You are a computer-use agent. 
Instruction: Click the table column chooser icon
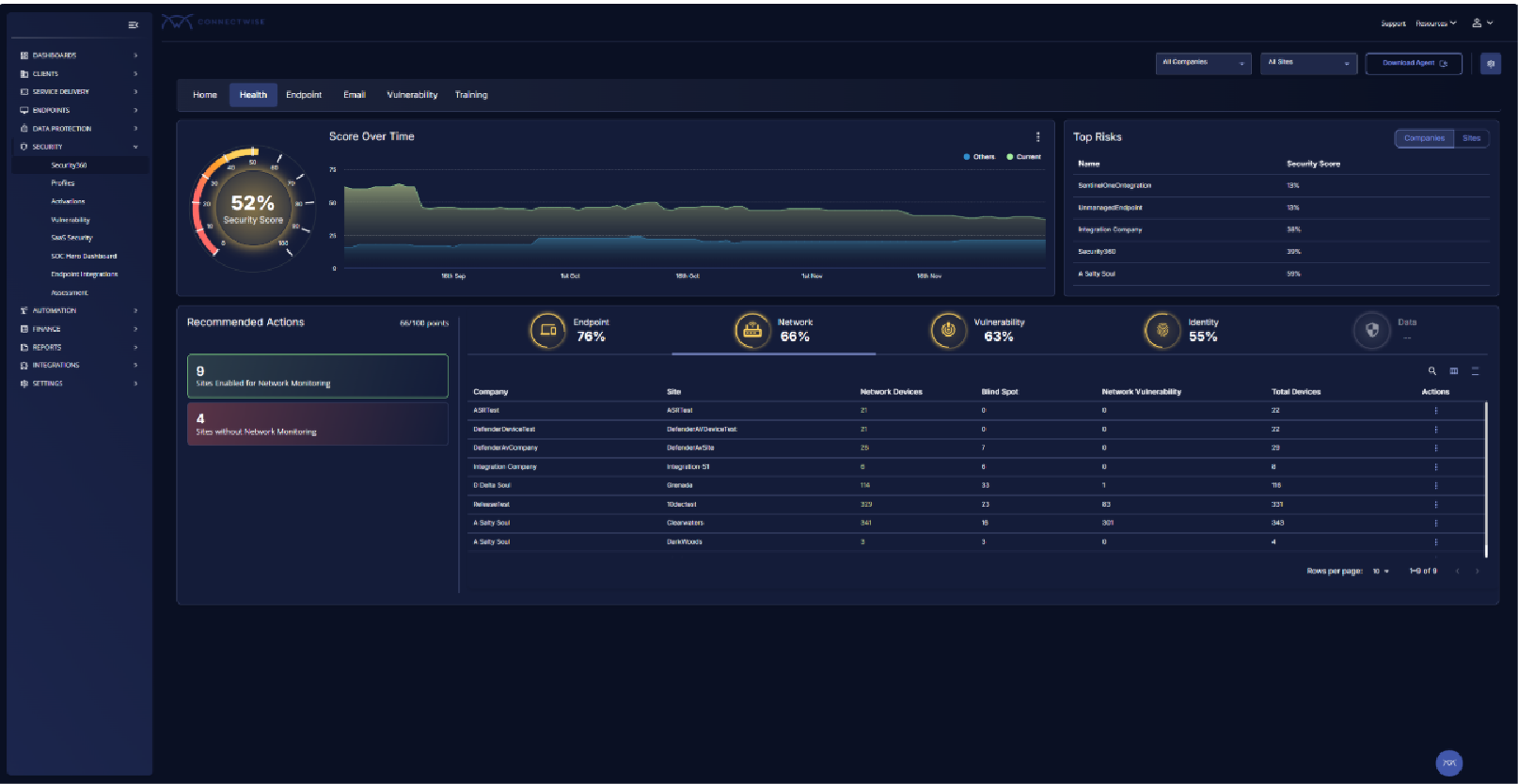click(x=1454, y=371)
